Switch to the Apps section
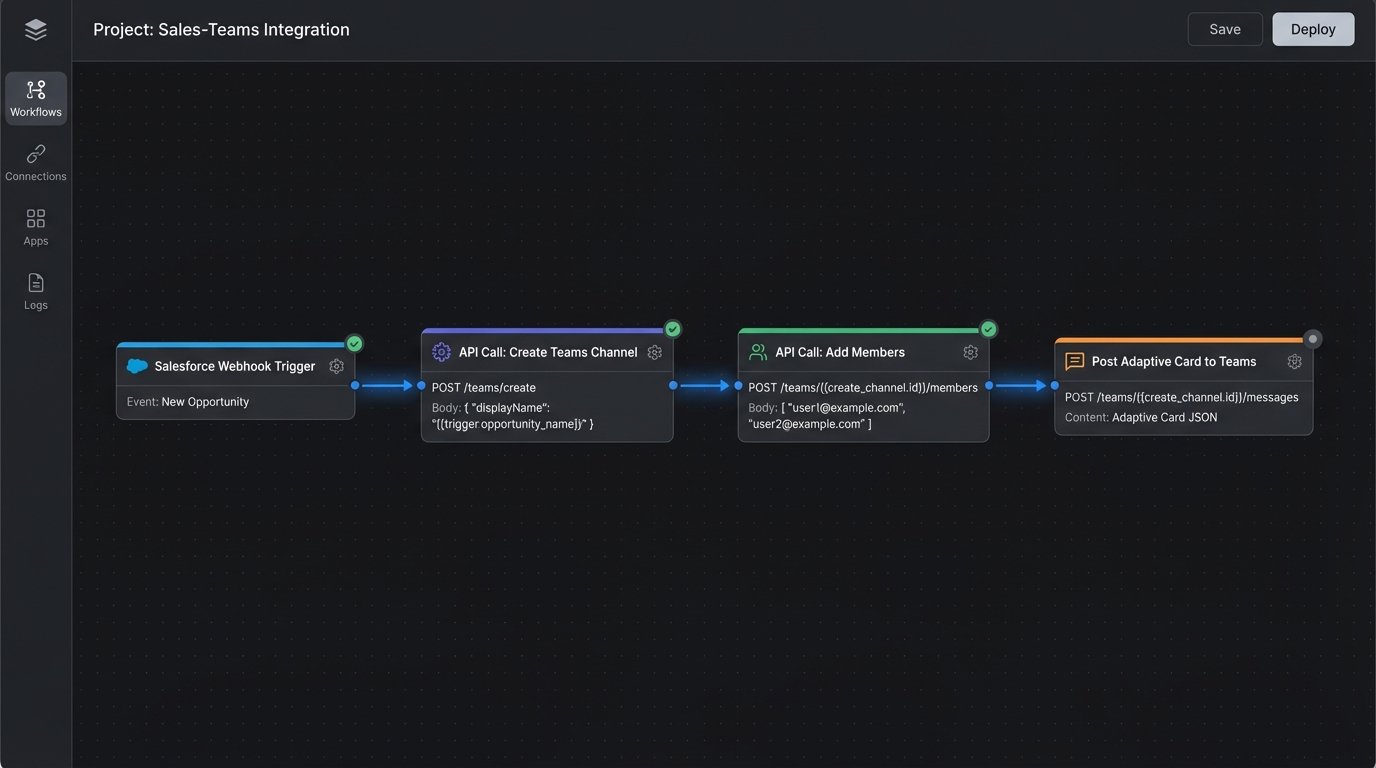 pos(35,225)
